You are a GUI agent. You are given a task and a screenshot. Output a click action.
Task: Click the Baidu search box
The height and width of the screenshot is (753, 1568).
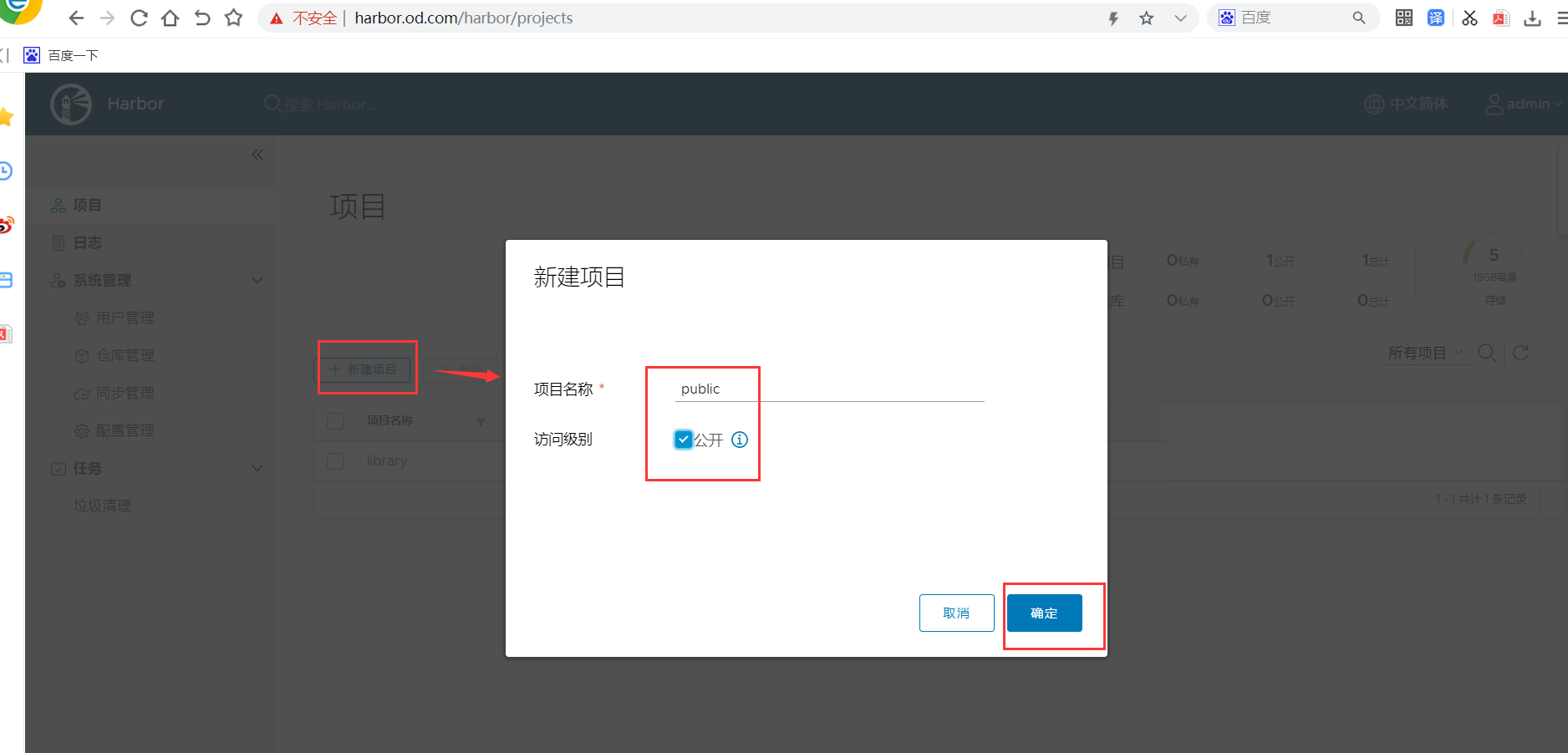click(x=1291, y=18)
